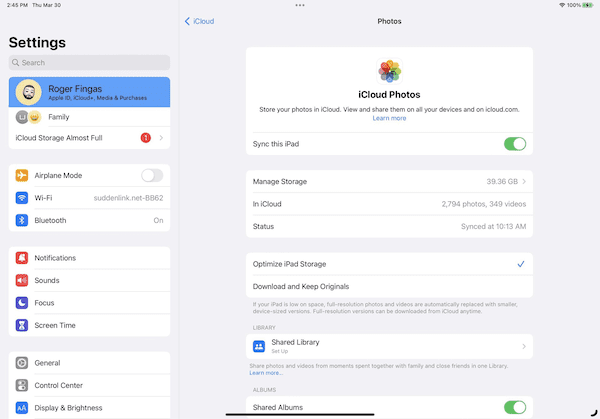Tap Bluetooth On status
Screen dimensions: 600x419
tap(158, 220)
